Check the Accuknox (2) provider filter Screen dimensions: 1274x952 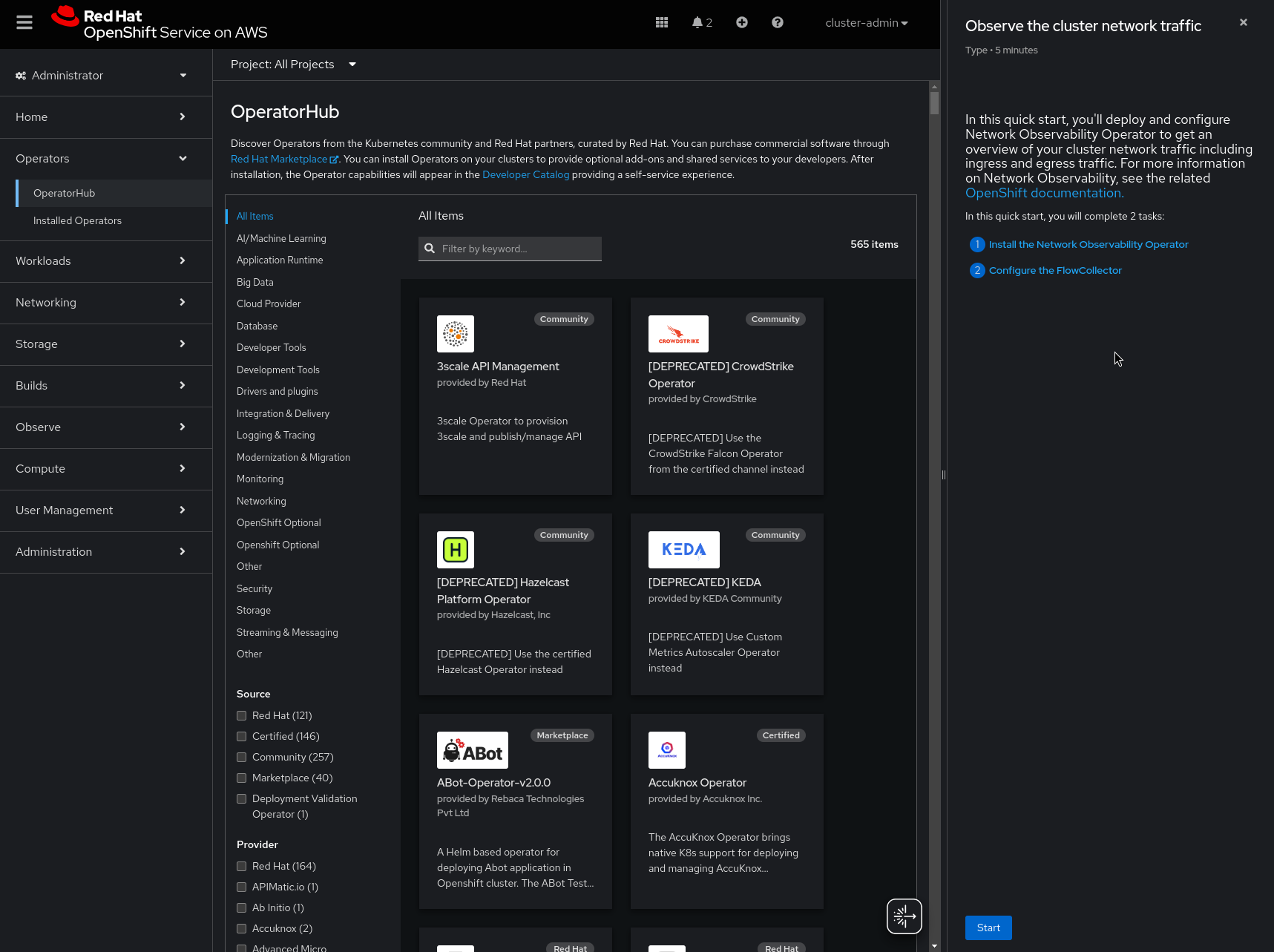point(241,928)
